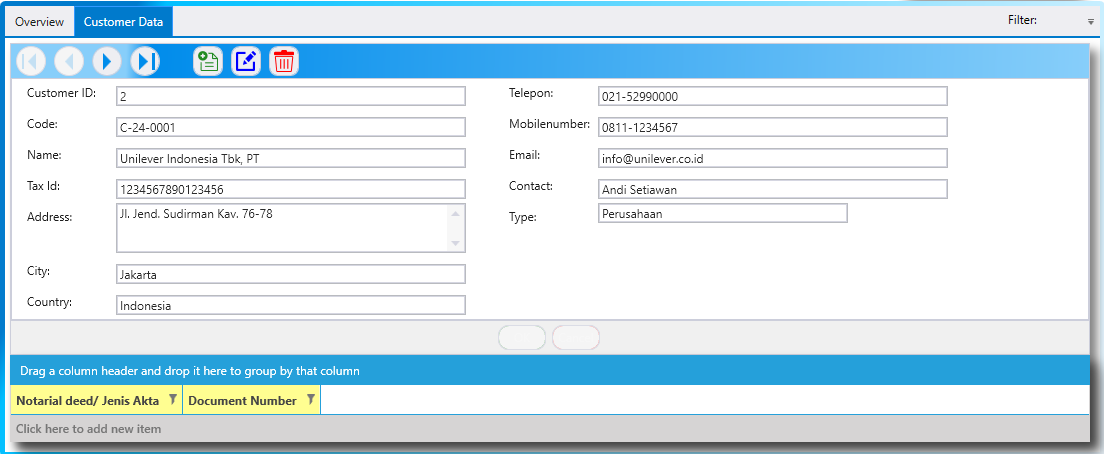This screenshot has width=1104, height=454.
Task: Go to the first record
Action: click(x=30, y=61)
